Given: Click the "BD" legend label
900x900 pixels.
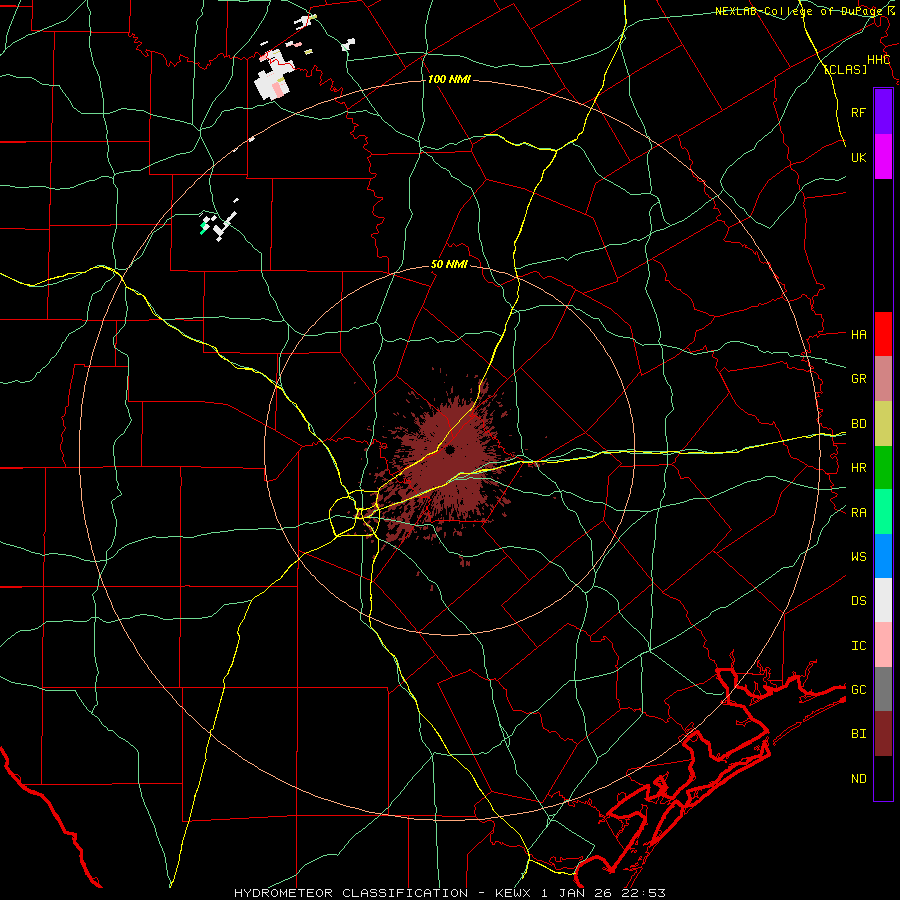Looking at the screenshot, I should 858,424.
